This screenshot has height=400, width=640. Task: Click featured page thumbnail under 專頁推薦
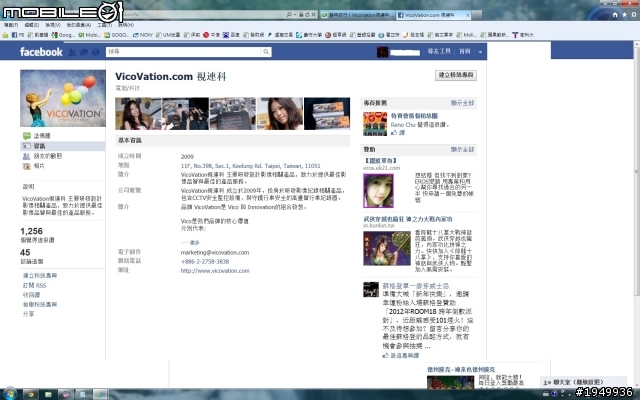pyautogui.click(x=375, y=124)
